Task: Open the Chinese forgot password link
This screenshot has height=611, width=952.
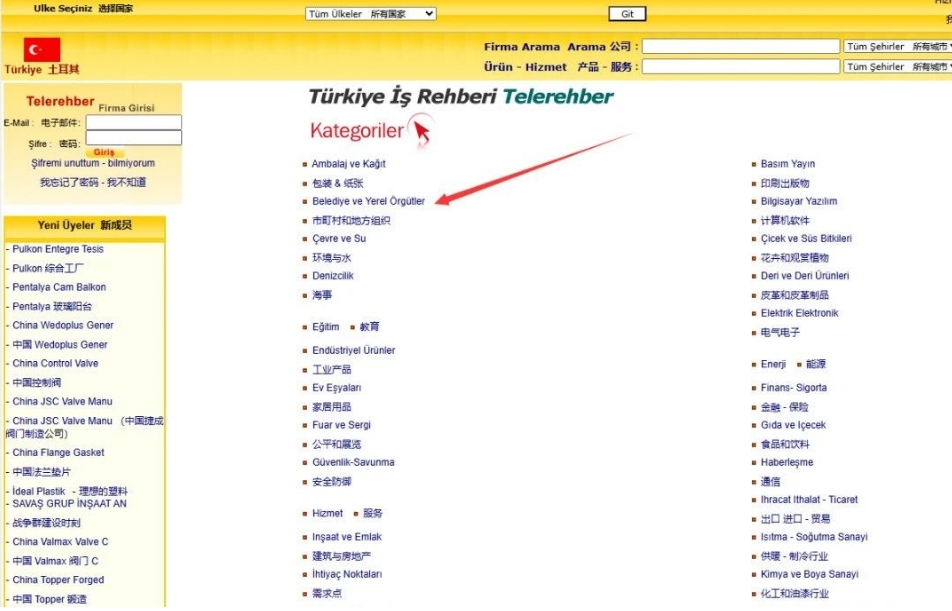Action: pos(93,182)
